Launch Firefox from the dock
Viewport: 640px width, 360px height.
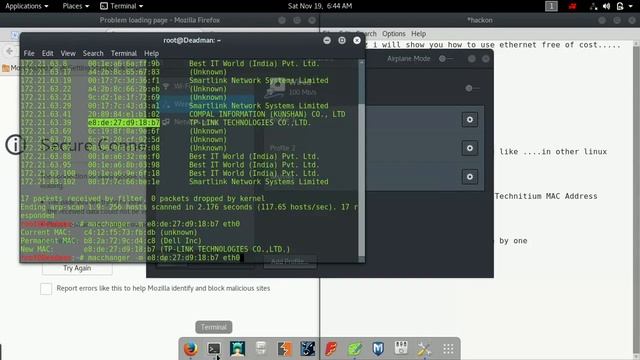point(191,349)
